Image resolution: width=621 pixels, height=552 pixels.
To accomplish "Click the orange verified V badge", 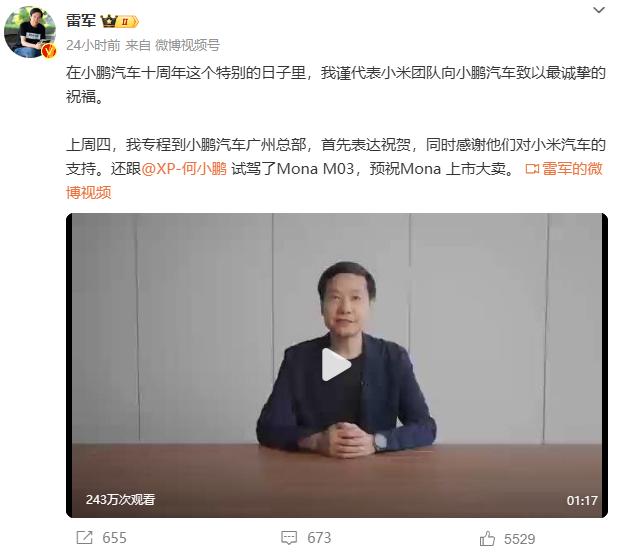I will pyautogui.click(x=49, y=51).
